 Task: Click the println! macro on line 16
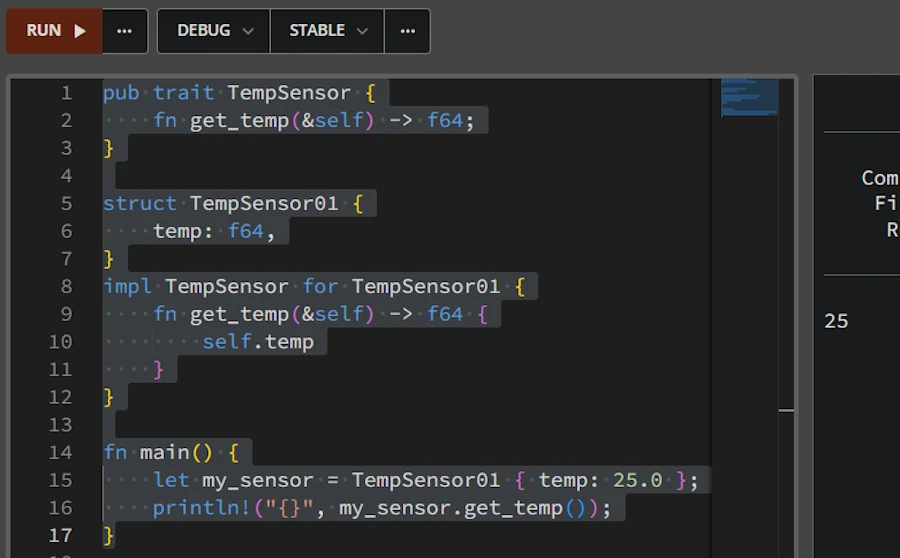click(196, 509)
